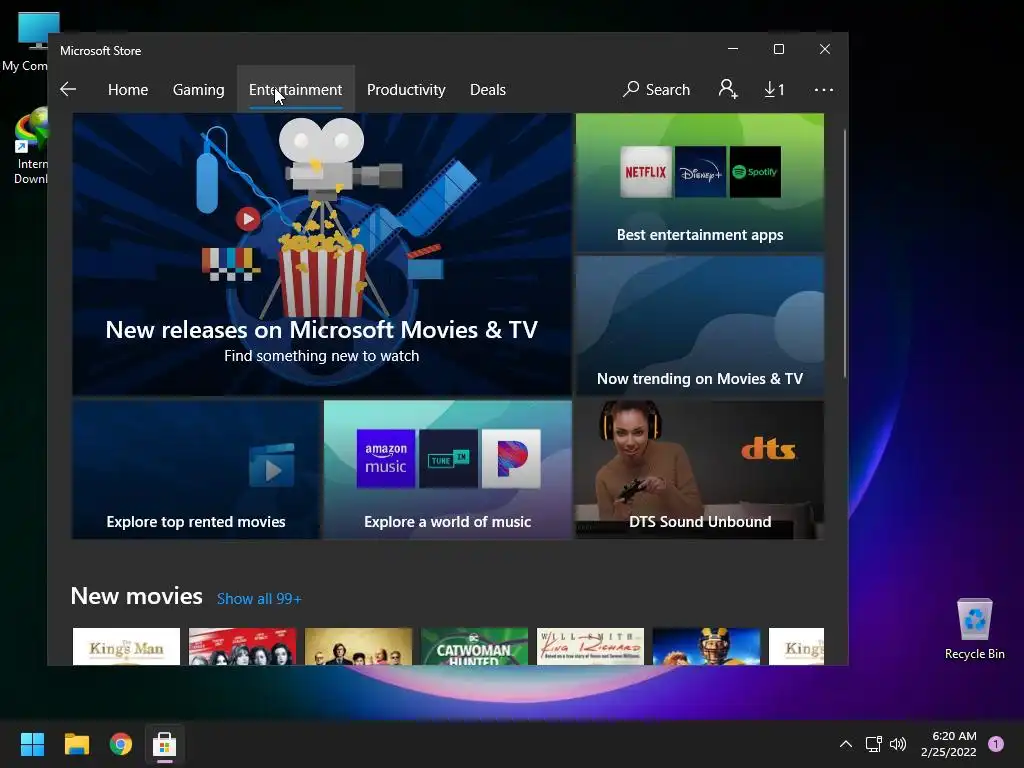
Task: Switch to the Home tab
Action: 128,89
